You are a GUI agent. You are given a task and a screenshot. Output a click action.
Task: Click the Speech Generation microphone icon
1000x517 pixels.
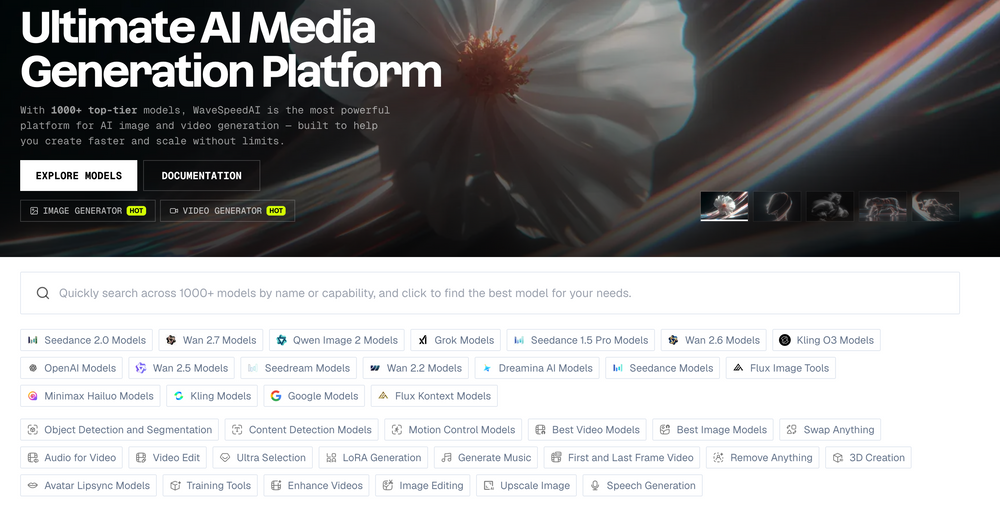(x=595, y=486)
